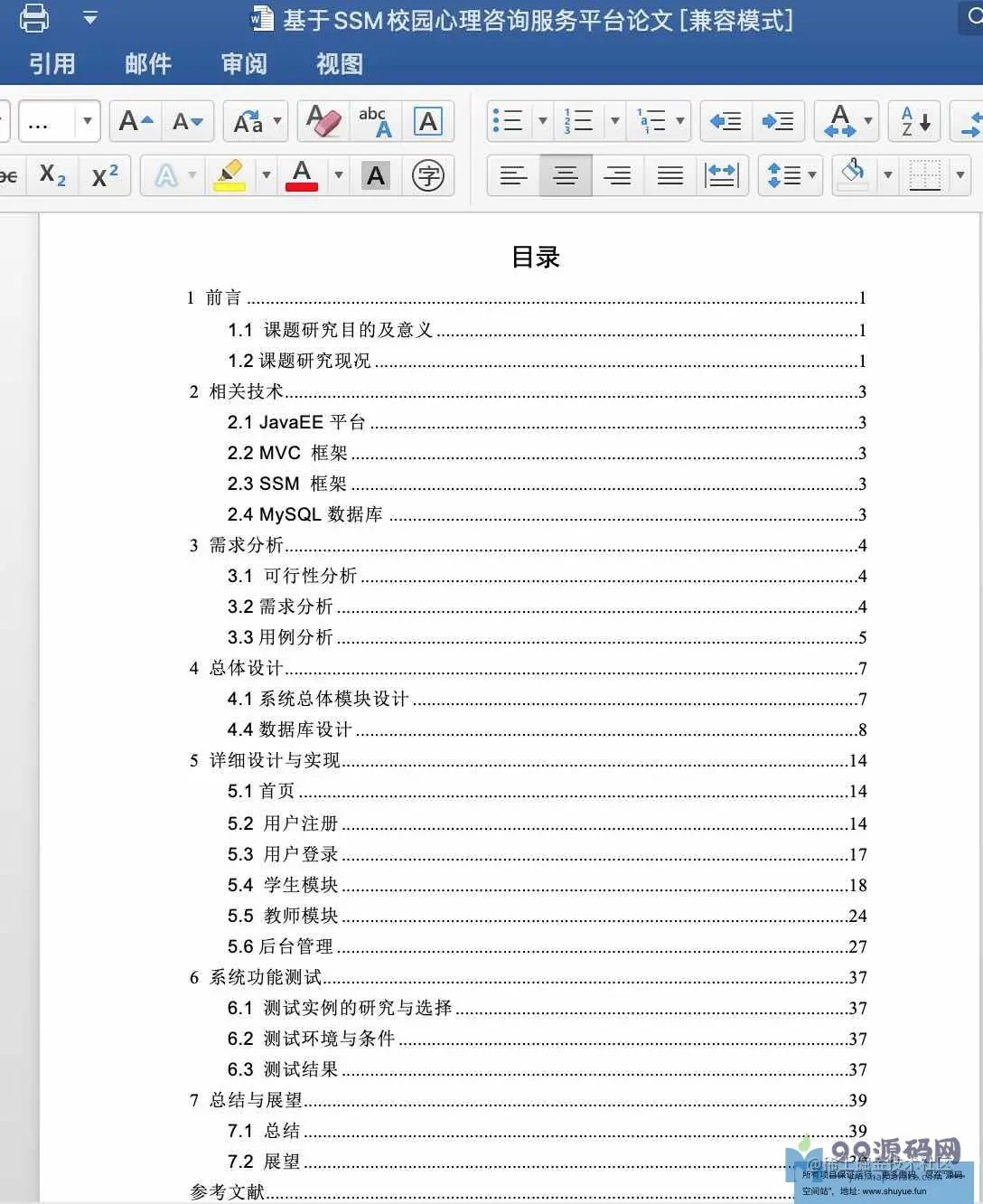Viewport: 983px width, 1204px height.
Task: Apply borders with the borders icon
Action: pyautogui.click(x=925, y=175)
